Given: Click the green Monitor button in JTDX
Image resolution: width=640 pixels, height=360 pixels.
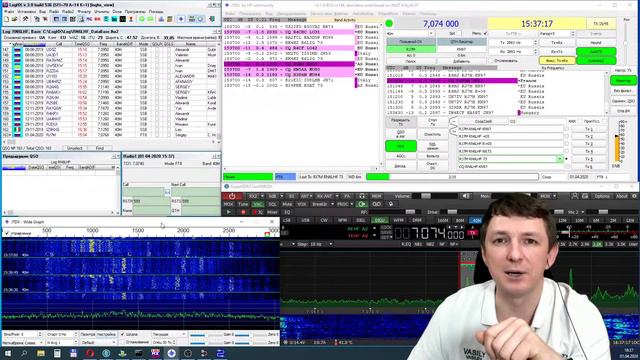Looking at the screenshot, I should point(623,81).
